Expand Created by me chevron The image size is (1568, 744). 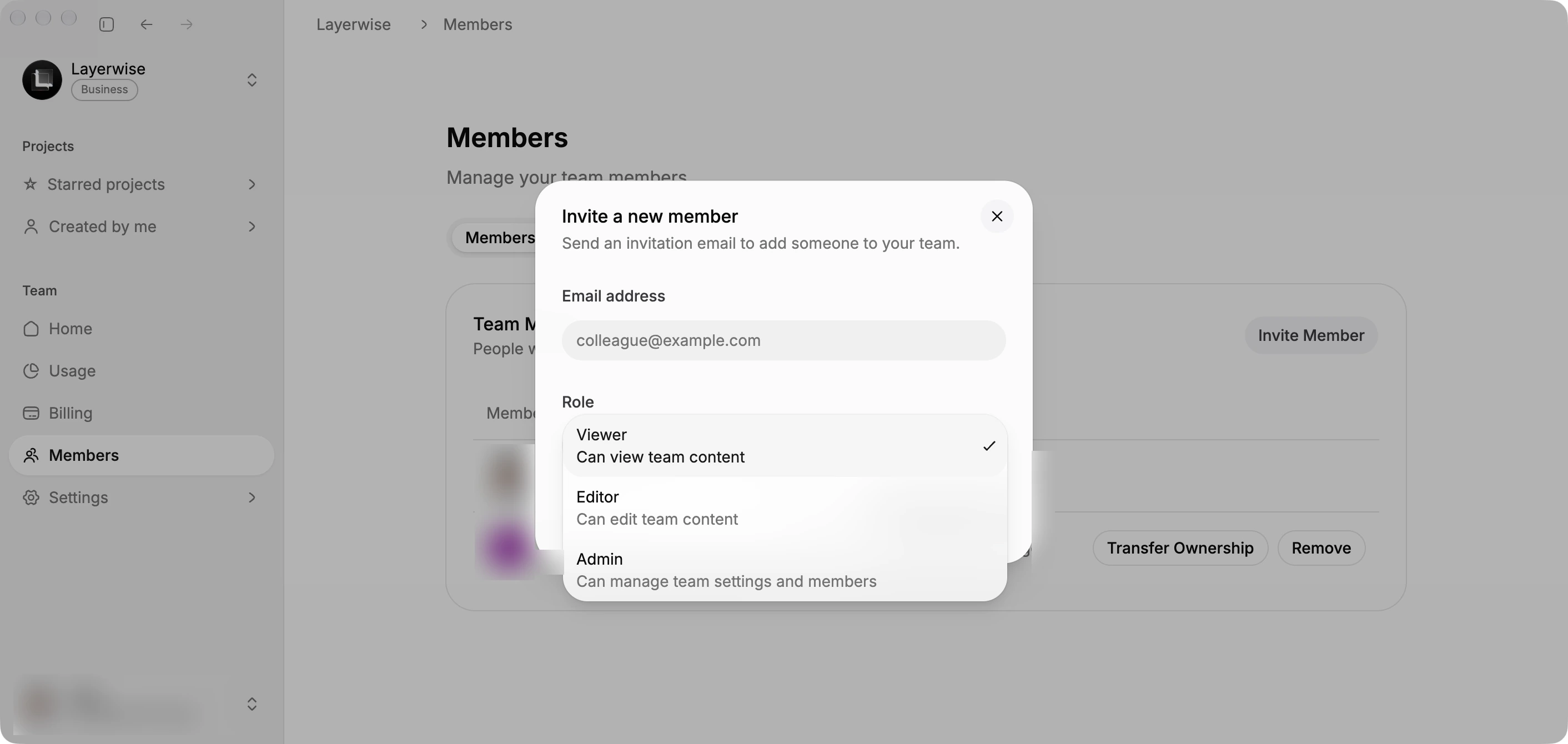pos(252,227)
